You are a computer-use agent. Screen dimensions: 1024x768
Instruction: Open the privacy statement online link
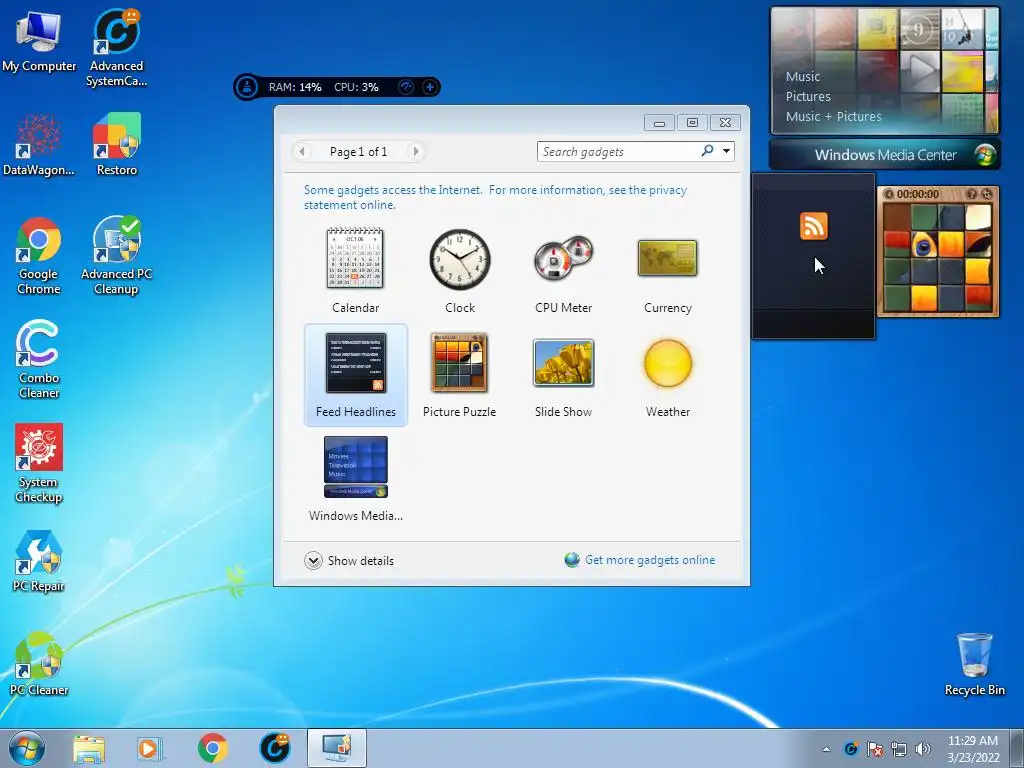click(494, 197)
